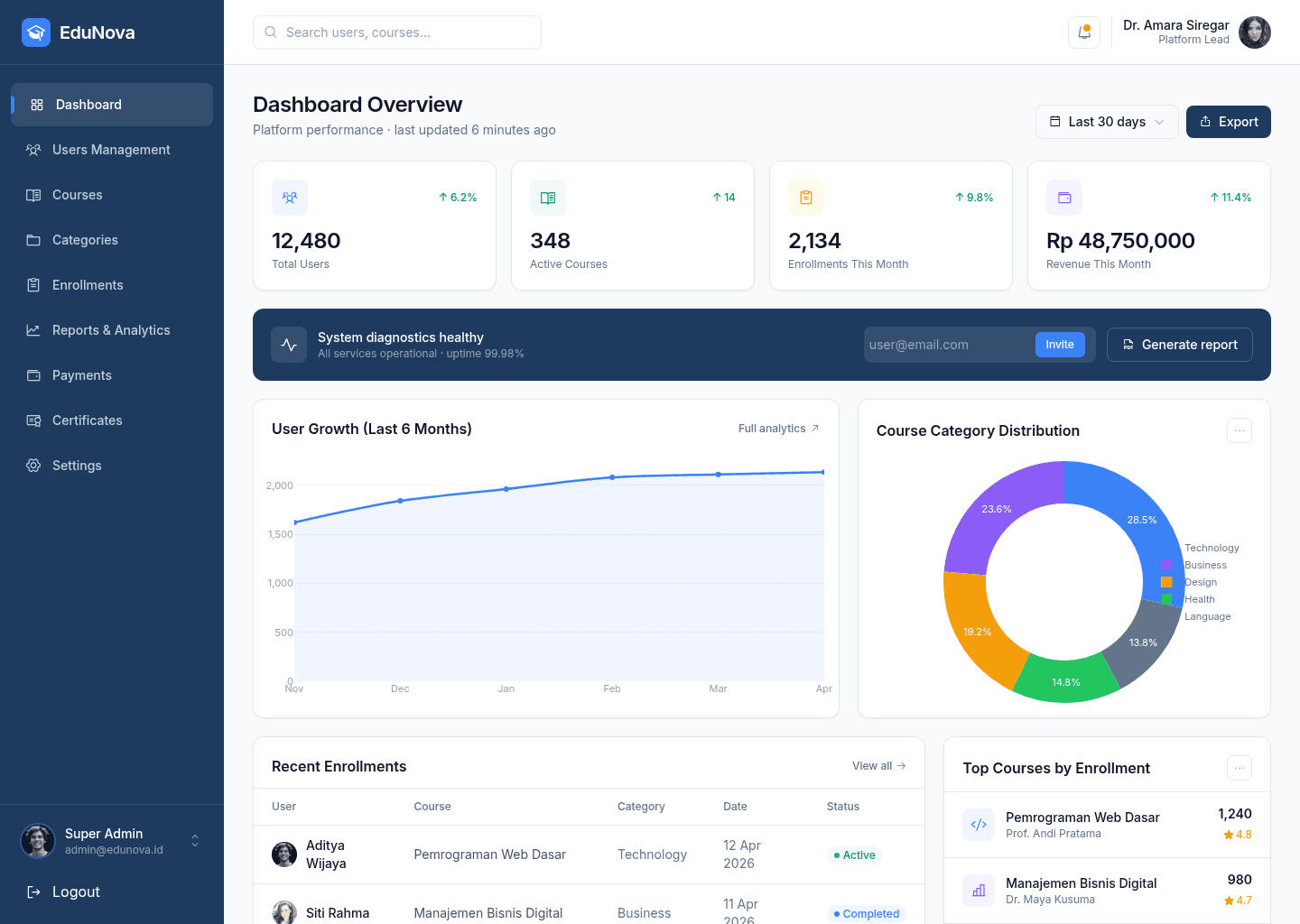
Task: Open the Last 30 days date range dropdown
Action: tap(1107, 122)
